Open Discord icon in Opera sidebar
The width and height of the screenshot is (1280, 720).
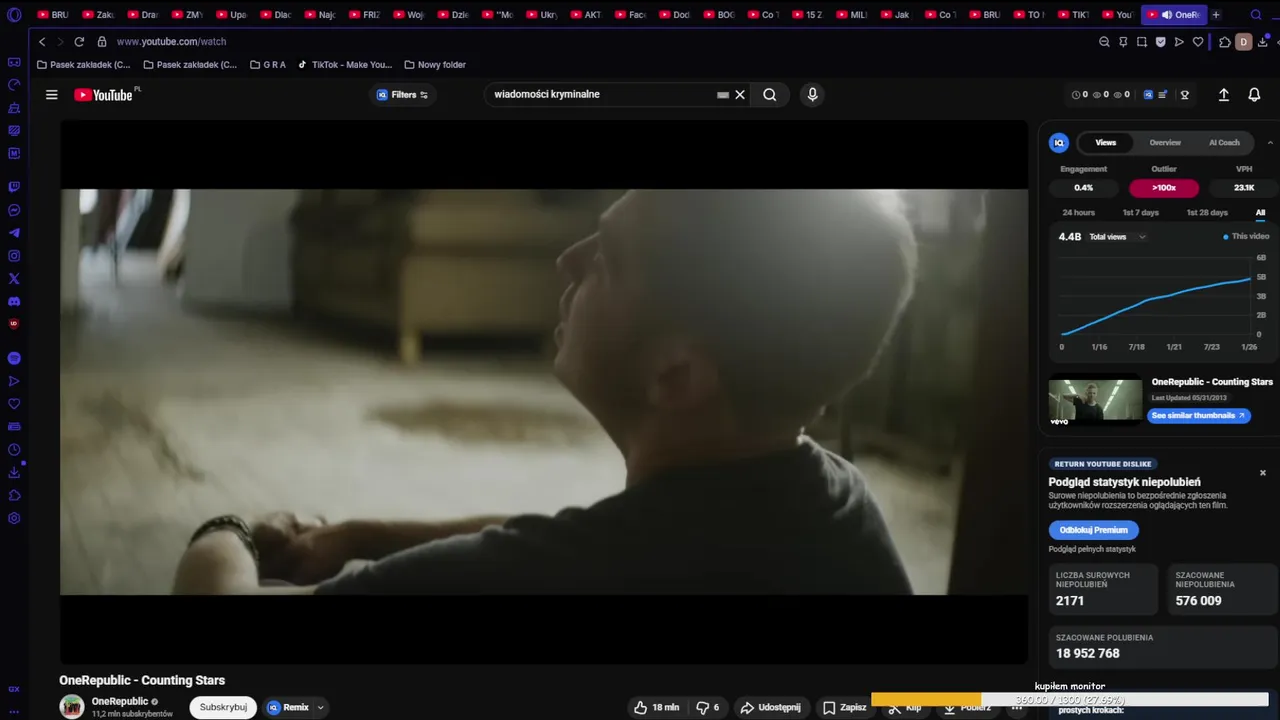pos(14,301)
